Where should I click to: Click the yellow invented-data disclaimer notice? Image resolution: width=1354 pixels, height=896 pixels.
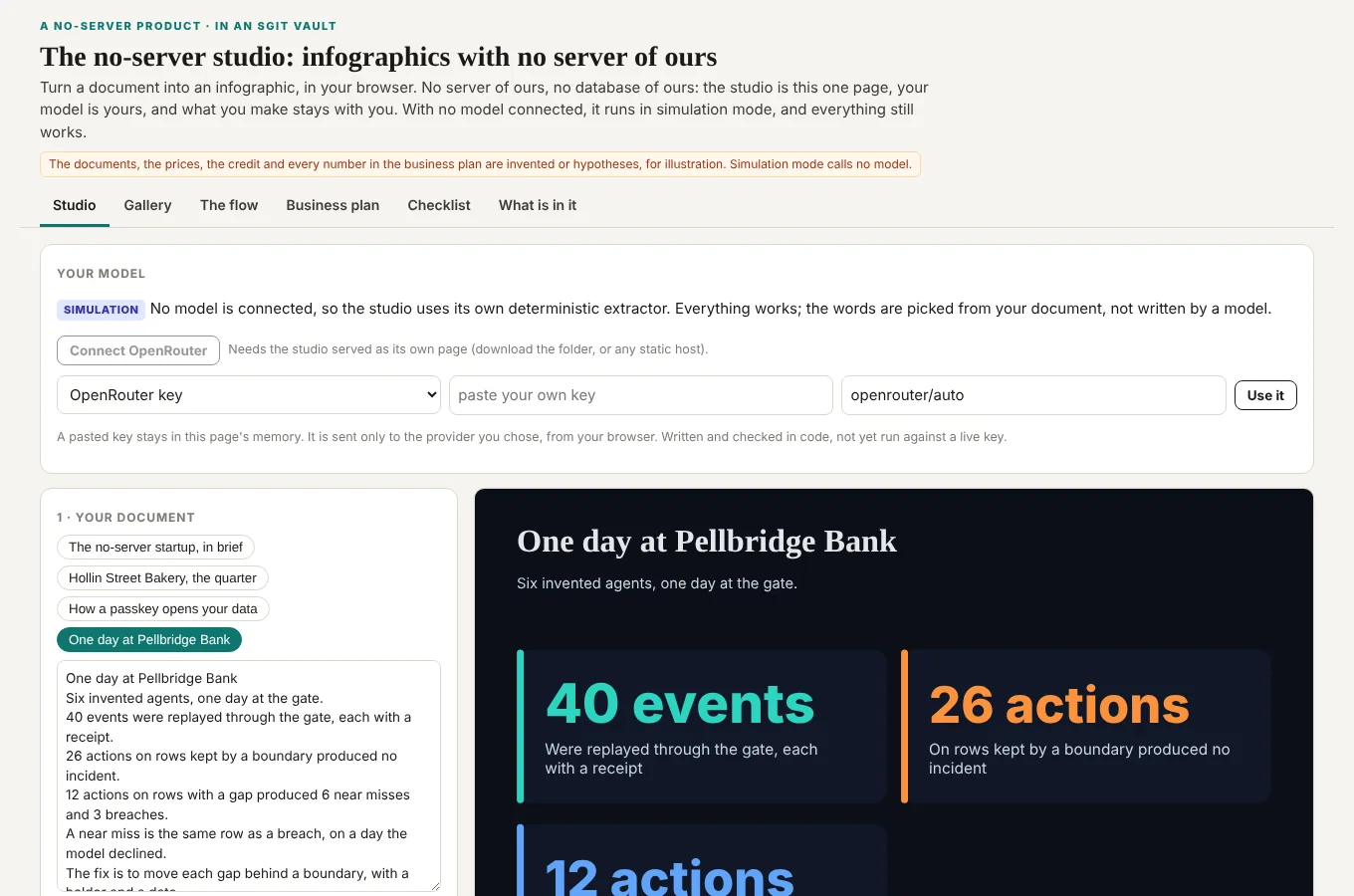pos(480,164)
